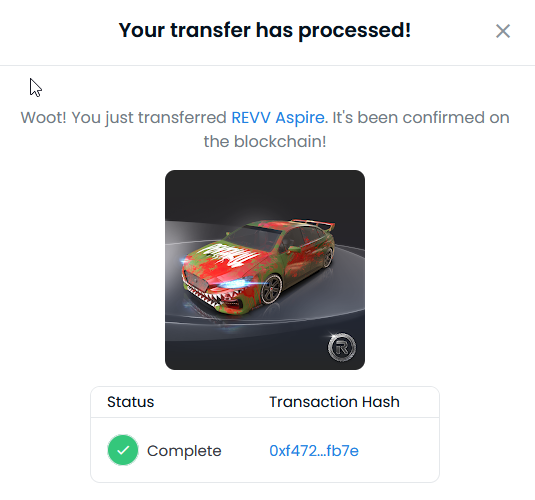Click the "Your transfer has processed!" title
This screenshot has height=500, width=535.
click(264, 30)
